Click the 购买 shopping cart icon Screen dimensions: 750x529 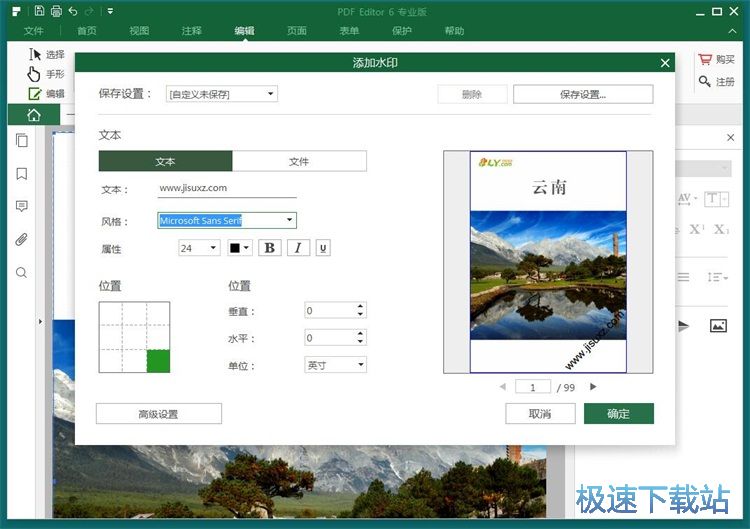coord(705,59)
